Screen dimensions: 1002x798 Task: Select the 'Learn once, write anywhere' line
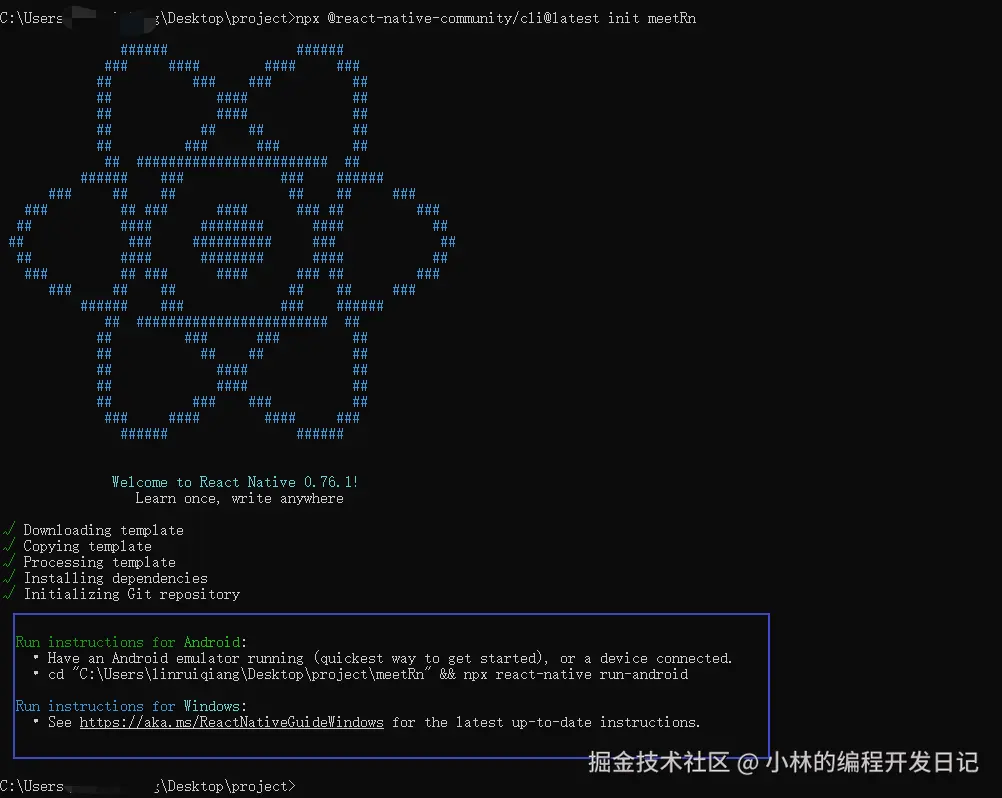[x=239, y=498]
